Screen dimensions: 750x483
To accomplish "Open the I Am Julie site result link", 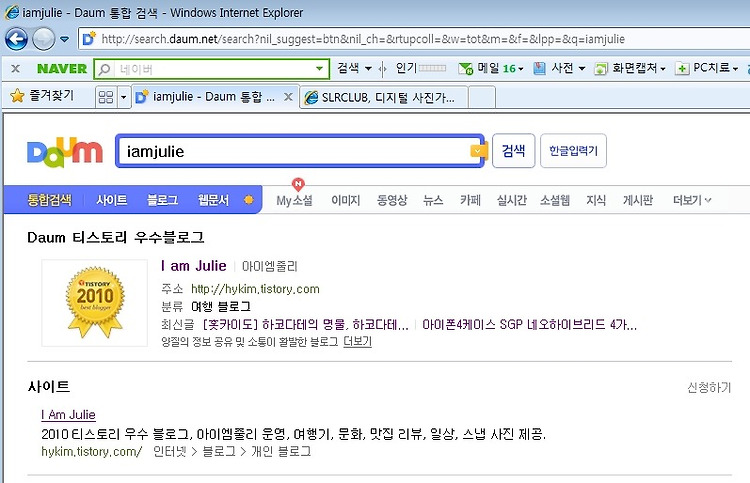I will click(x=68, y=415).
